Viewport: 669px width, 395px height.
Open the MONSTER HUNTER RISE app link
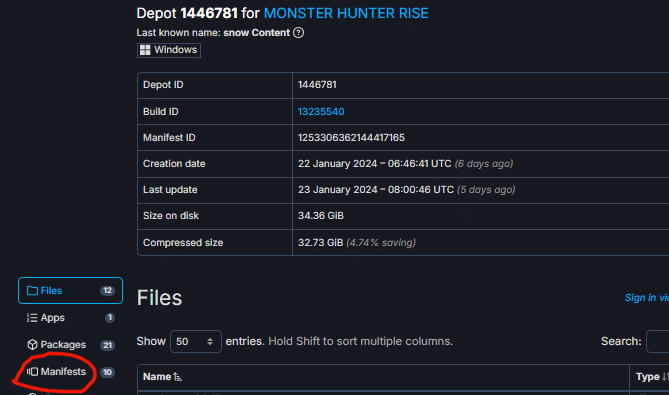click(x=346, y=13)
